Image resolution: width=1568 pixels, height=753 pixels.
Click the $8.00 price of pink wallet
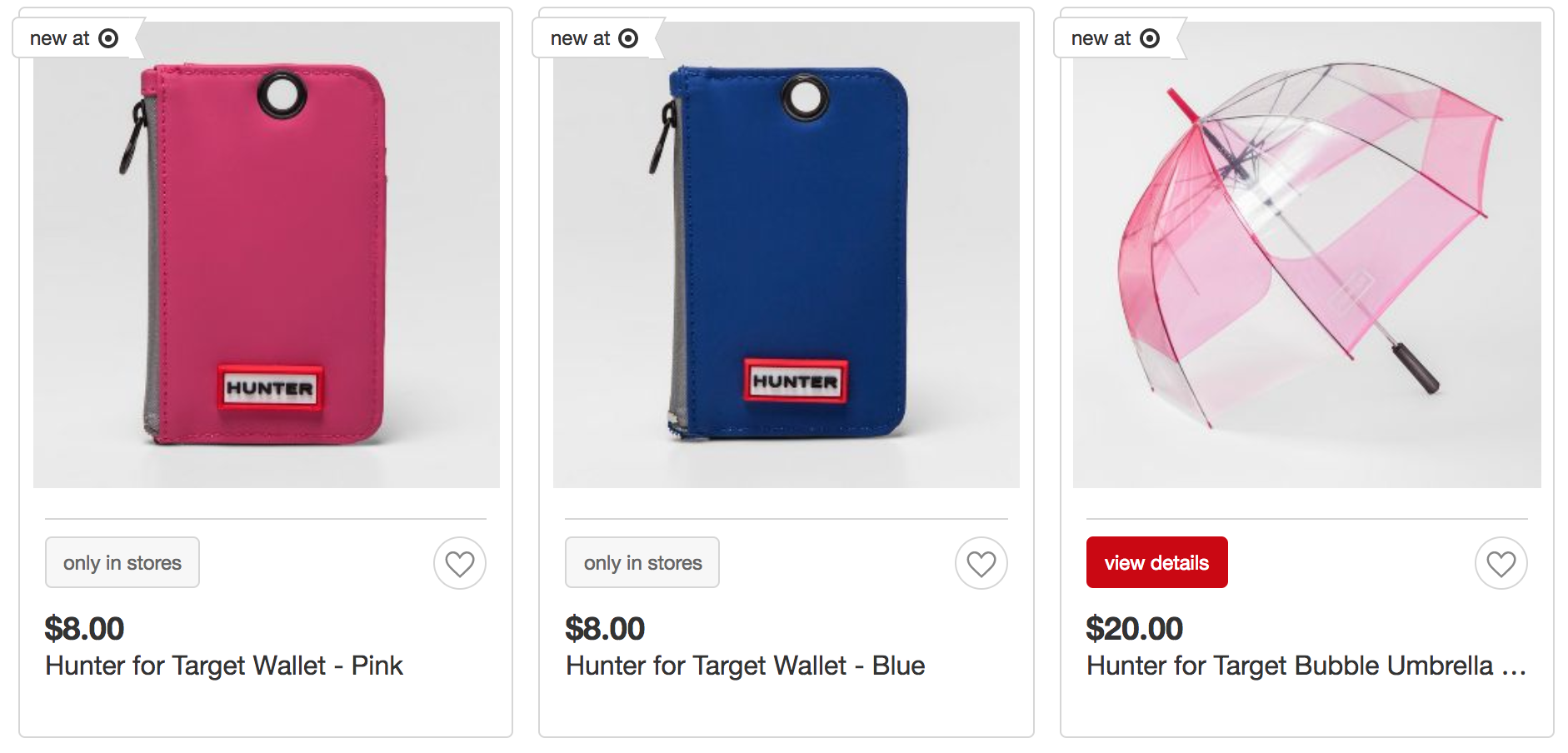coord(84,628)
